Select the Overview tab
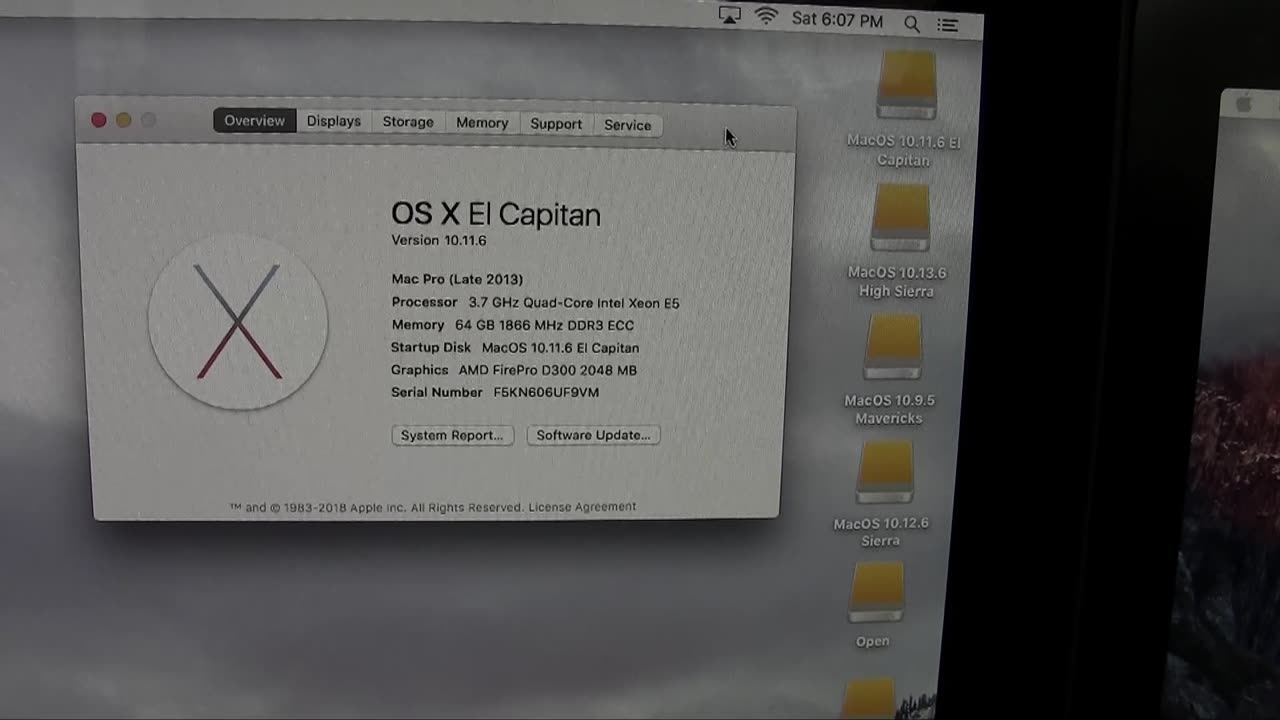This screenshot has width=1280, height=720. pyautogui.click(x=254, y=121)
